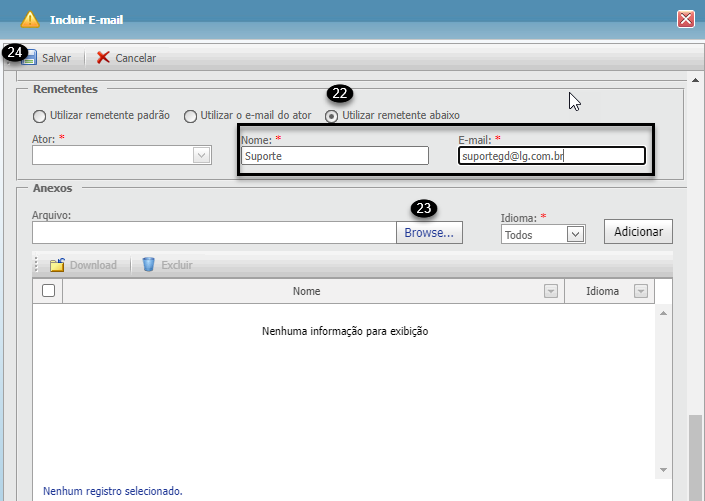This screenshot has width=705, height=501.
Task: Click the dialog scrollbar up arrow
Action: click(696, 81)
